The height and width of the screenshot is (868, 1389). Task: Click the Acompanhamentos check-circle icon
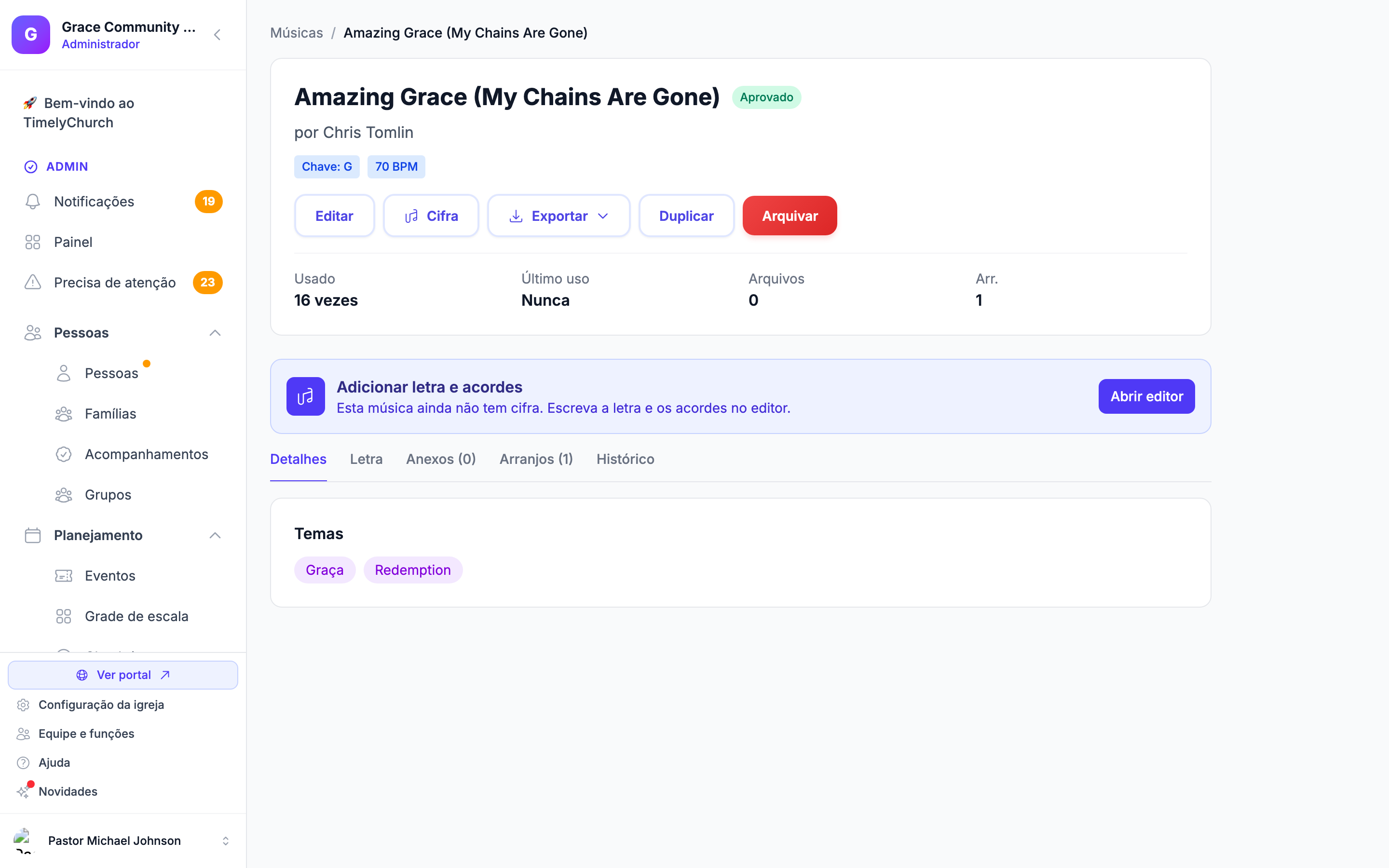[x=64, y=454]
